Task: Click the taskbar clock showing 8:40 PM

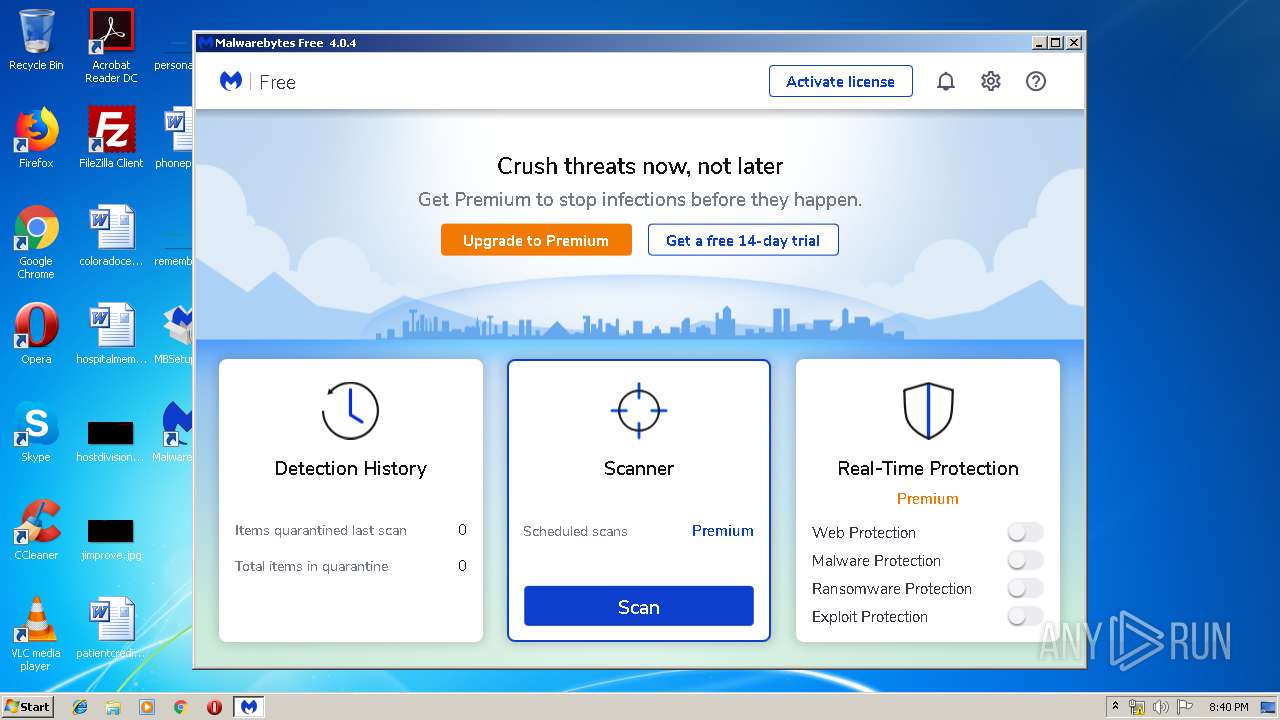Action: pyautogui.click(x=1228, y=707)
